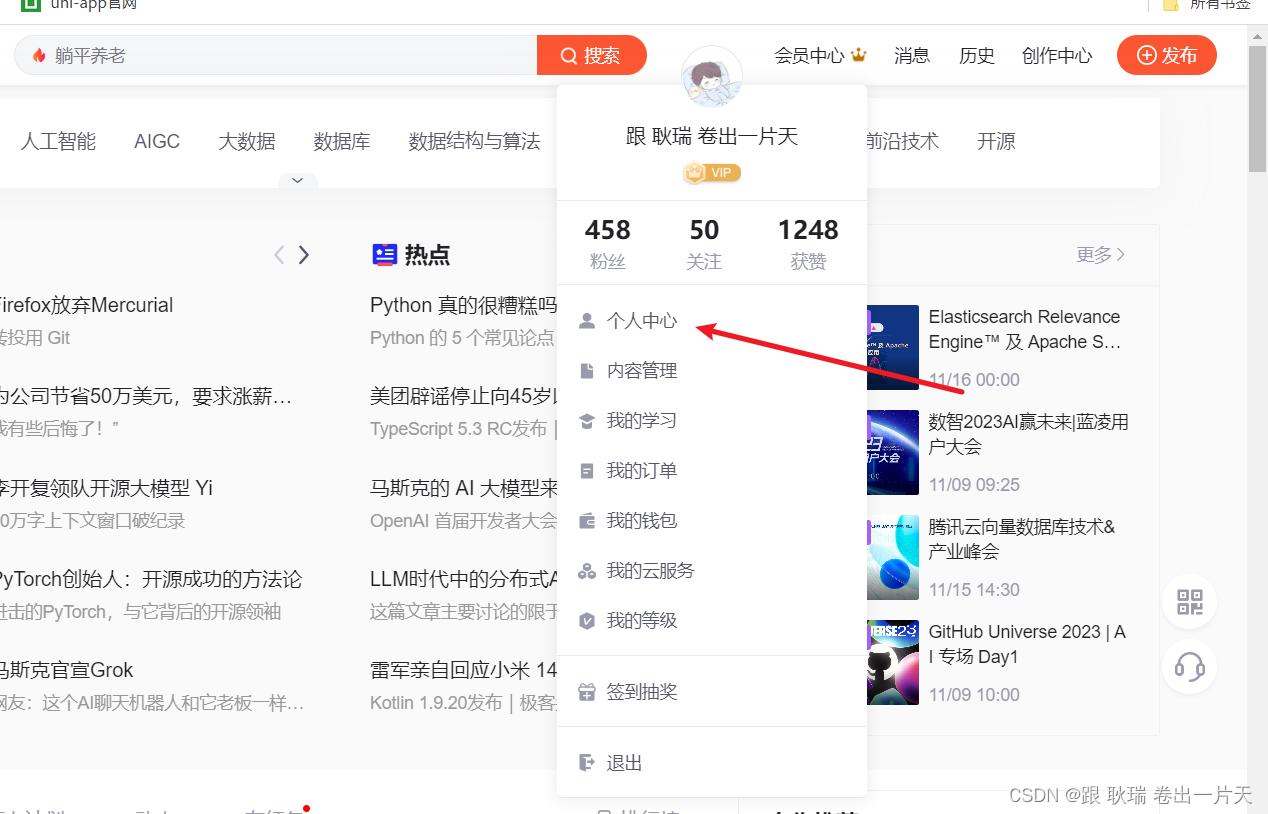Click the crown icon next to 会员中心
This screenshot has height=814, width=1268.
coord(858,54)
